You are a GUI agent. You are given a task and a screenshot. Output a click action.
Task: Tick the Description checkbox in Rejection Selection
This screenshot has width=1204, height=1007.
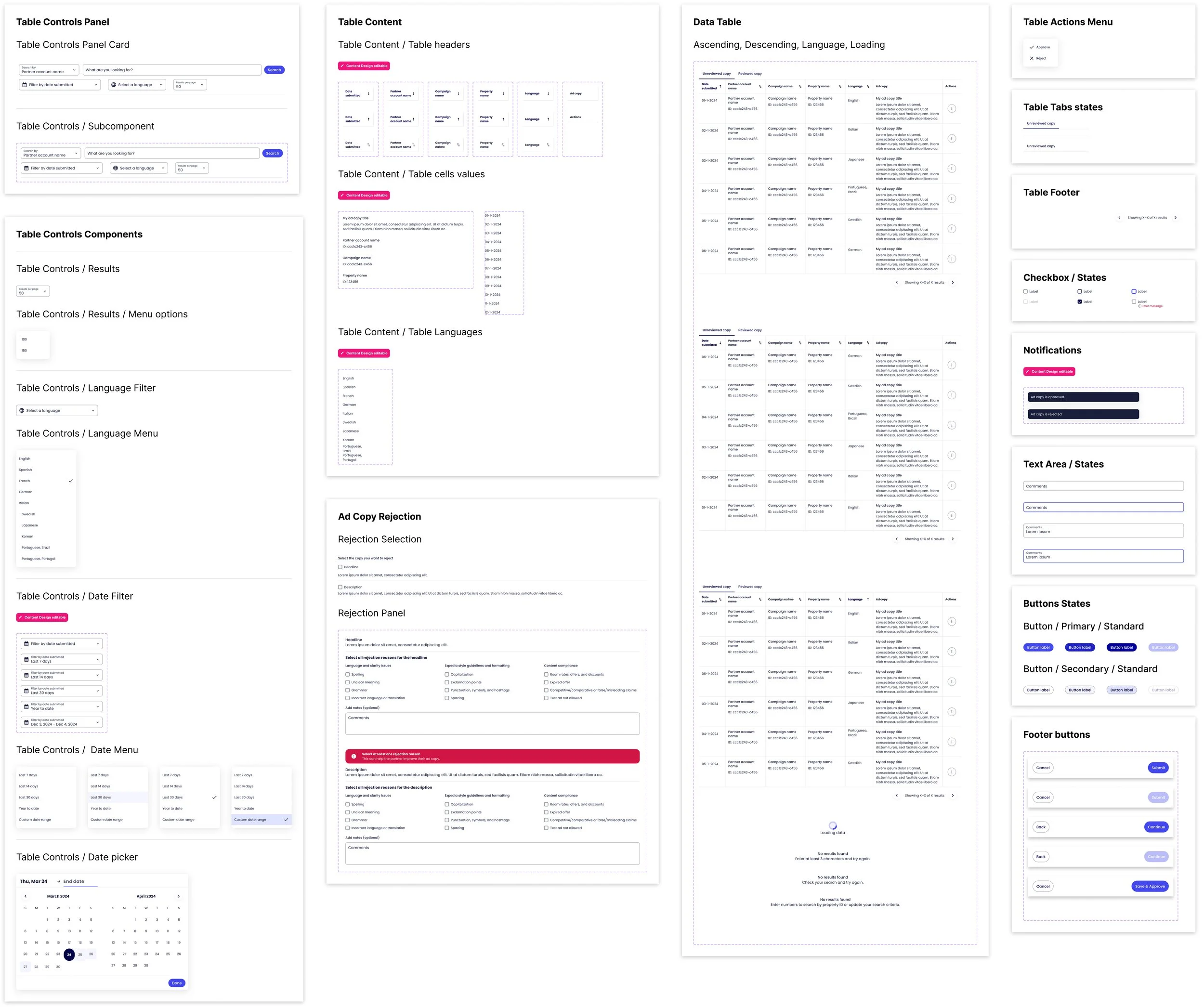pos(340,587)
